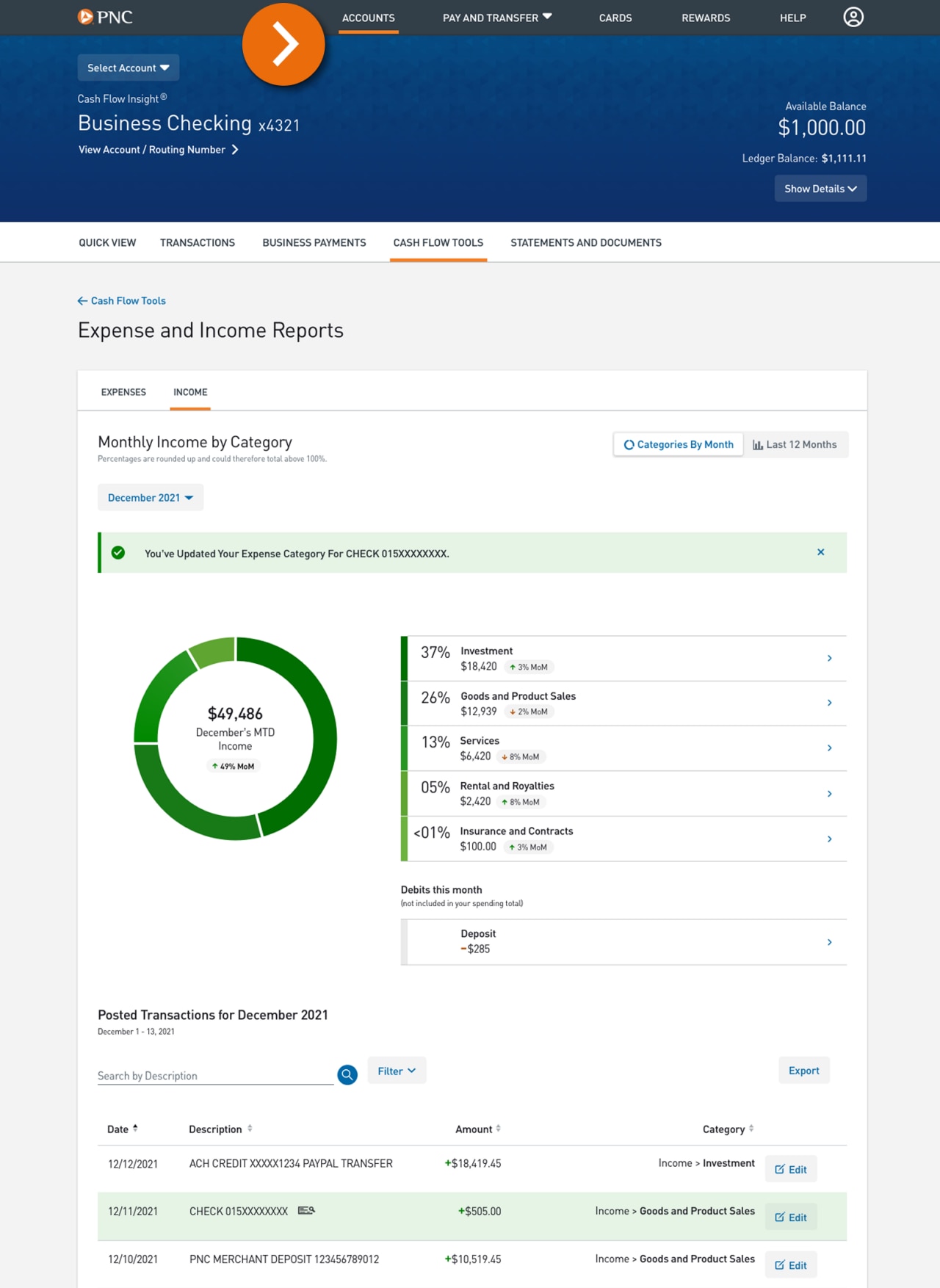Screen dimensions: 940x1288
Task: Dismiss the category updated success banner
Action: point(821,552)
